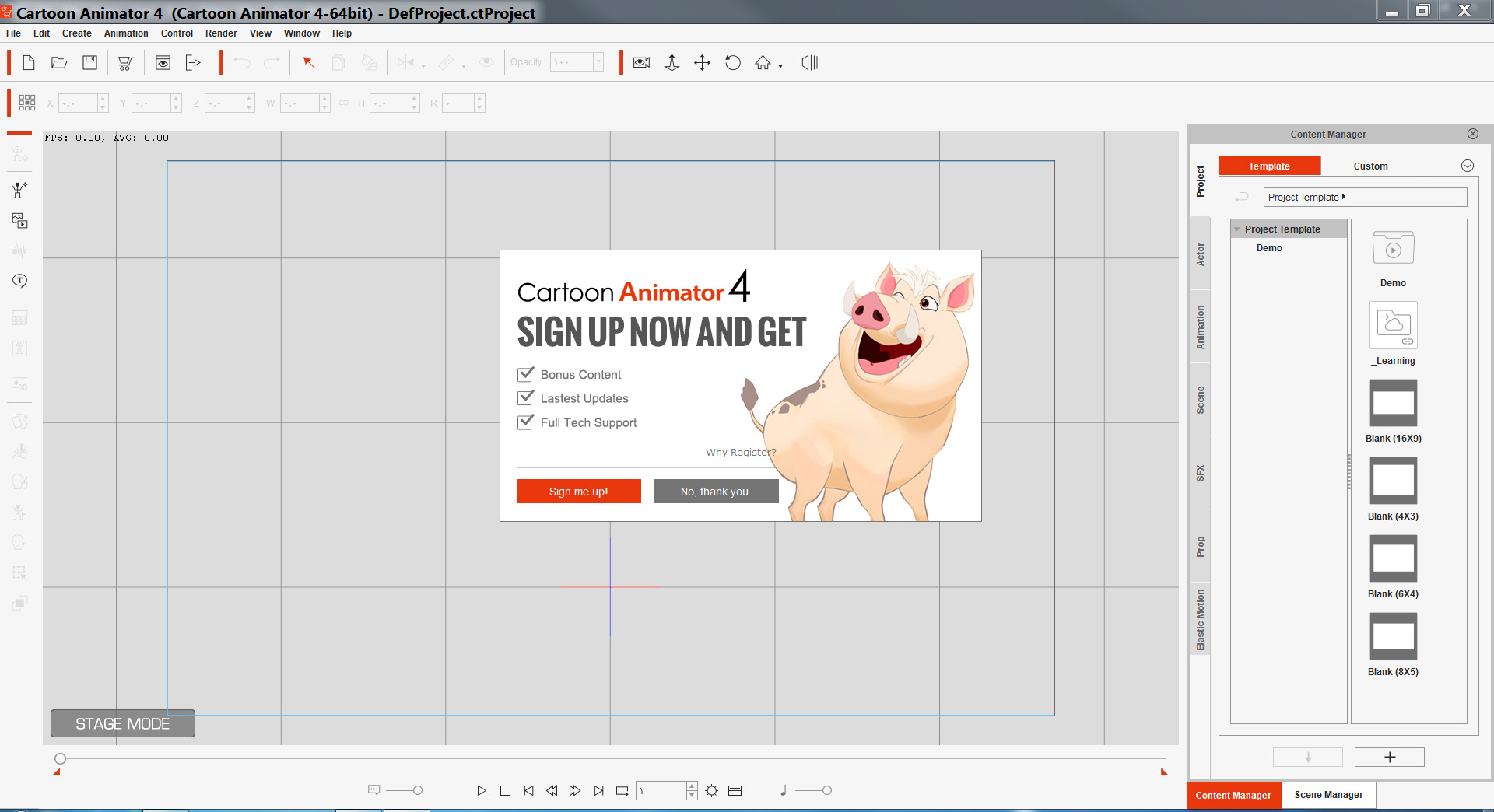This screenshot has width=1494, height=812.
Task: Open the File menu
Action: click(13, 33)
